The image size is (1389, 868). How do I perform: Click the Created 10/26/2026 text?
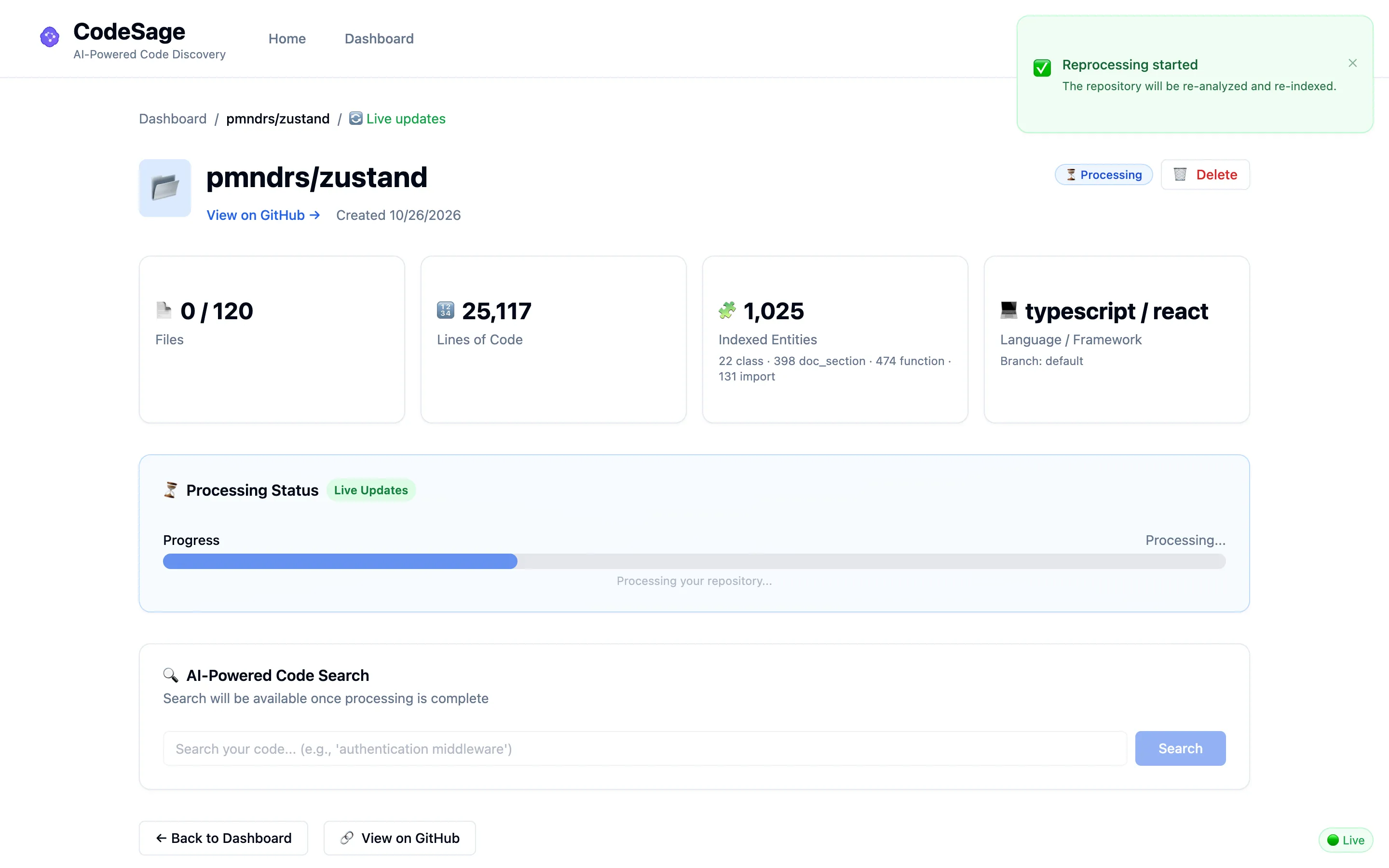point(398,215)
